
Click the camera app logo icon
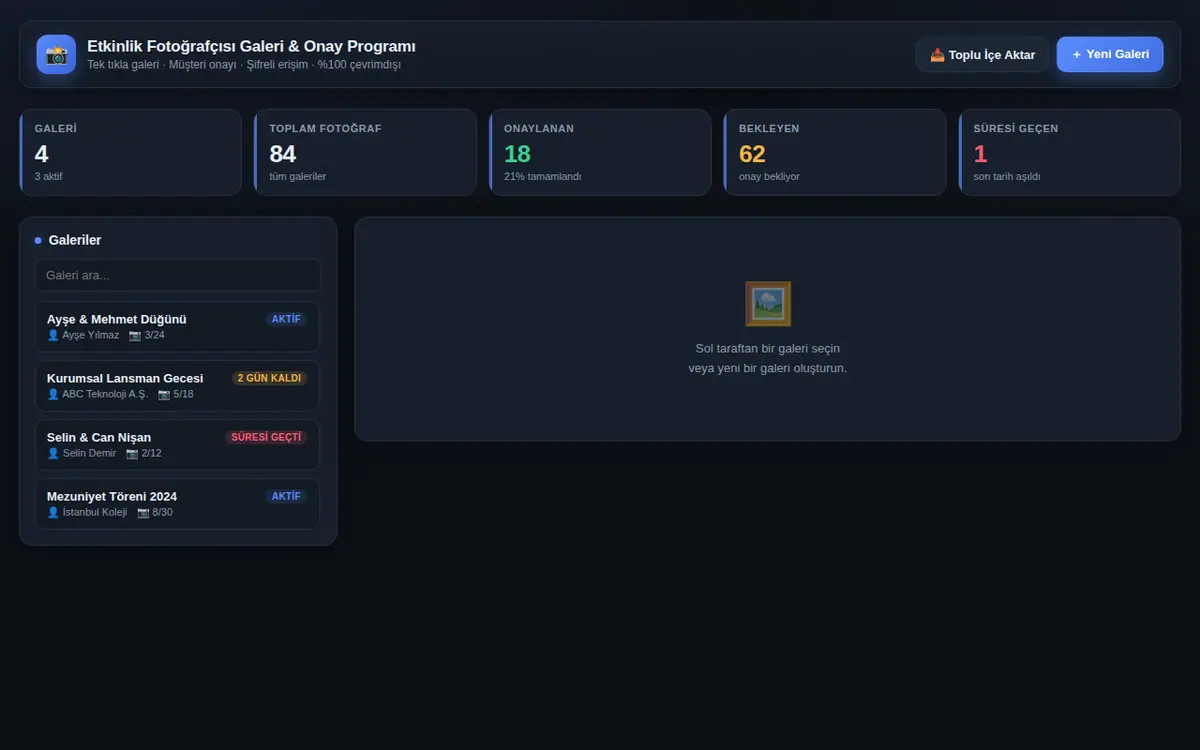pyautogui.click(x=56, y=54)
